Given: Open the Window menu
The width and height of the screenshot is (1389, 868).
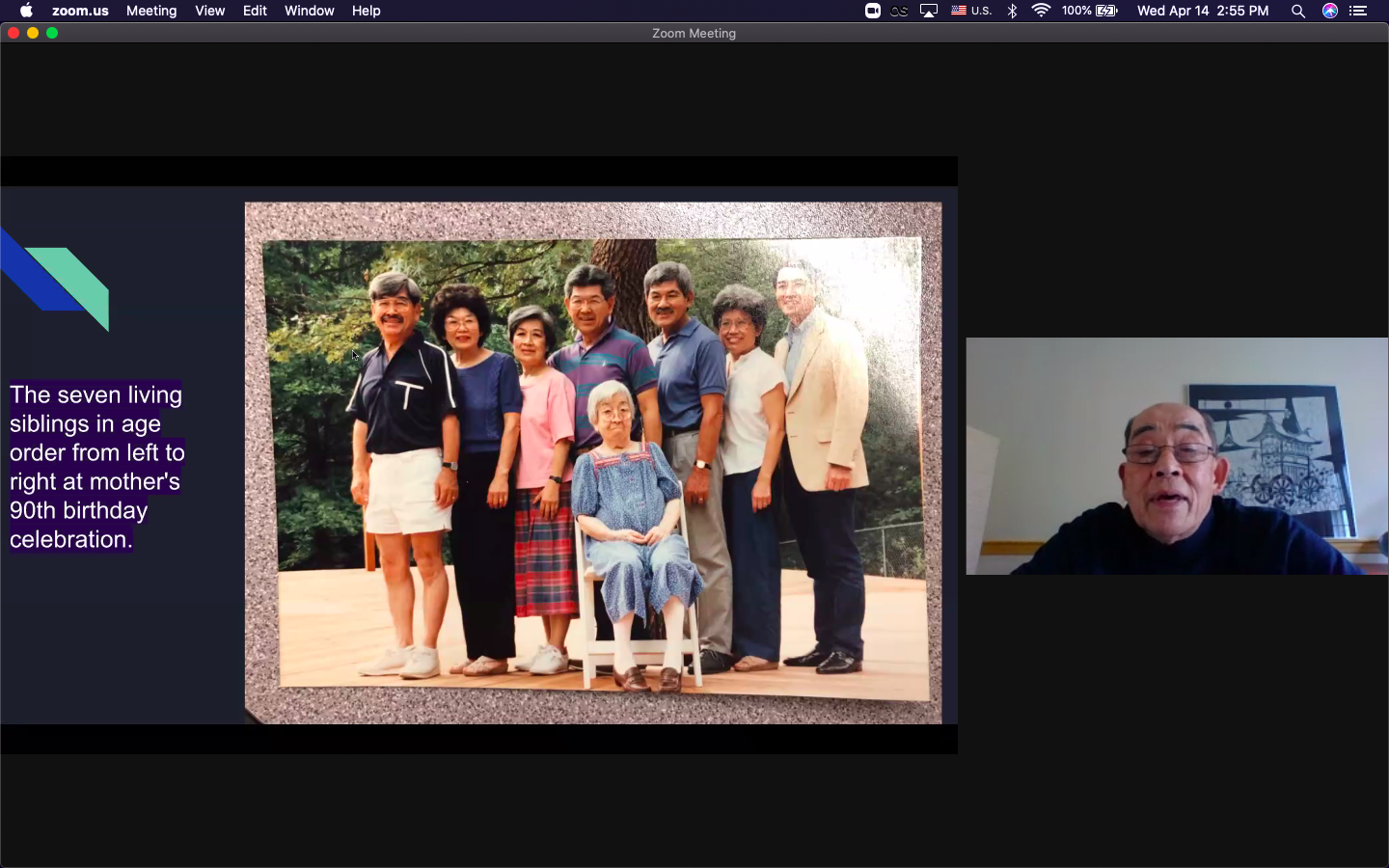Looking at the screenshot, I should coord(309,11).
